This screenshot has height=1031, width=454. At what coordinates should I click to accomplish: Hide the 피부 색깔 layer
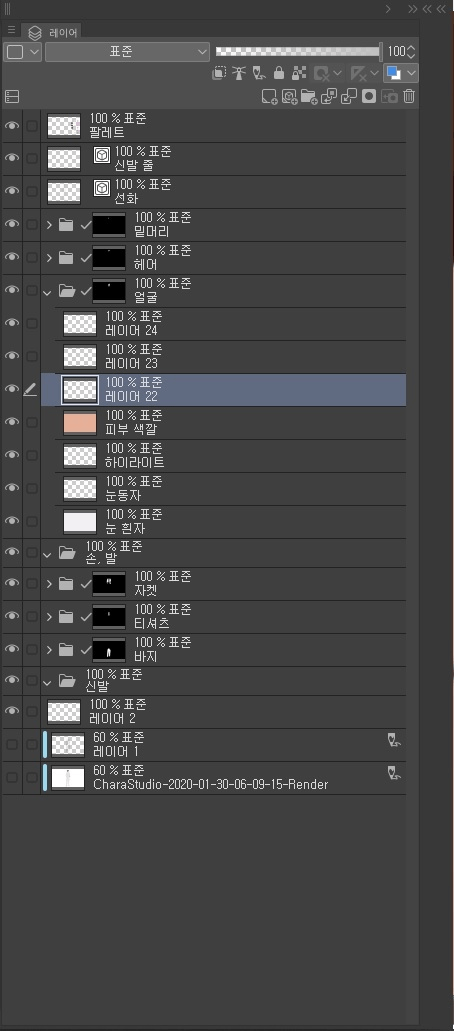[x=12, y=421]
